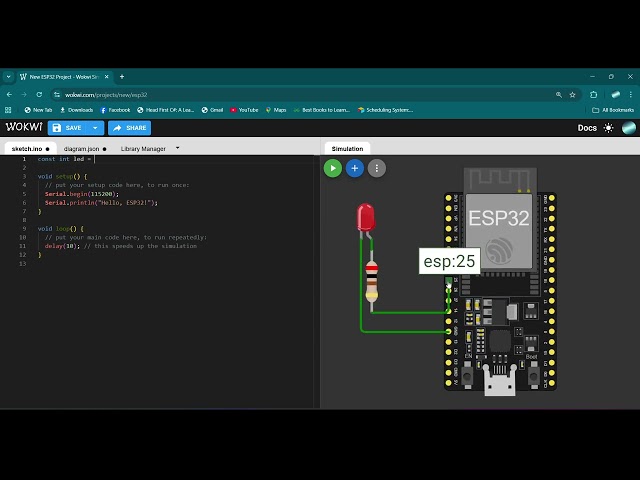Screen dimensions: 640x480
Task: Click the Boot button on ESP32 board
Action: [533, 375]
